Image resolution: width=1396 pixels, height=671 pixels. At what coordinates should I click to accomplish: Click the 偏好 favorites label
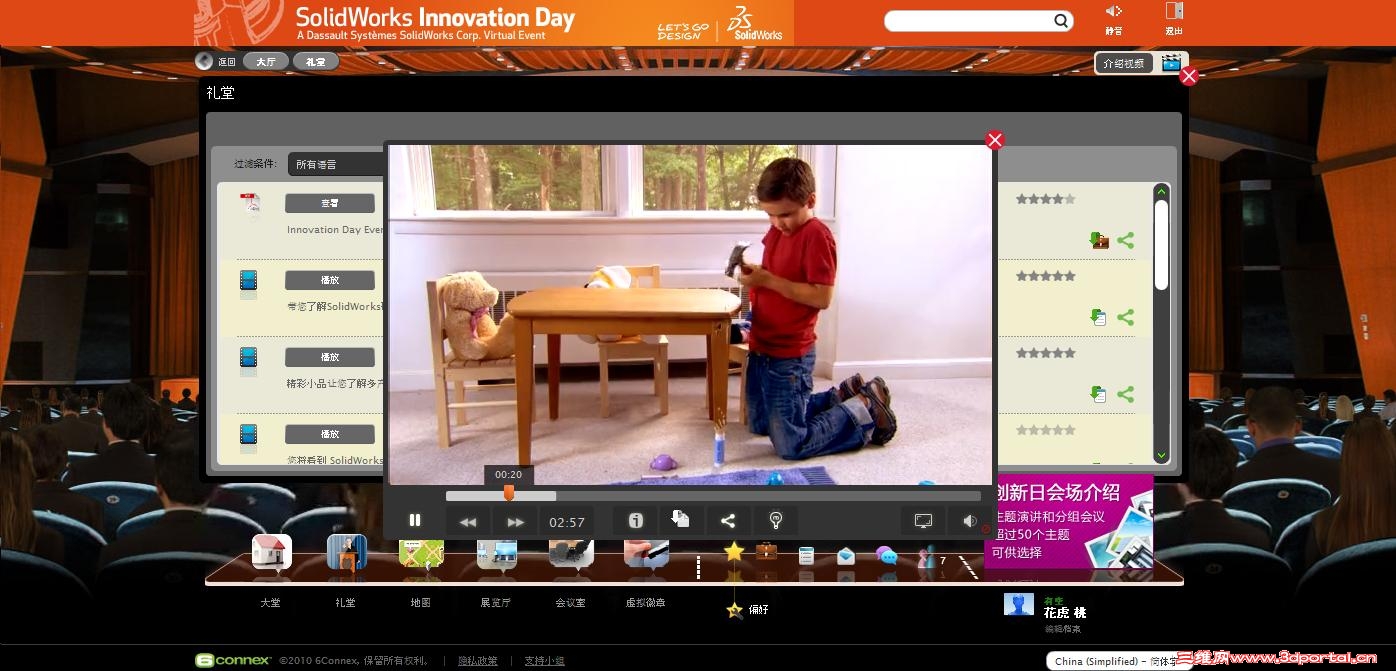[x=758, y=609]
